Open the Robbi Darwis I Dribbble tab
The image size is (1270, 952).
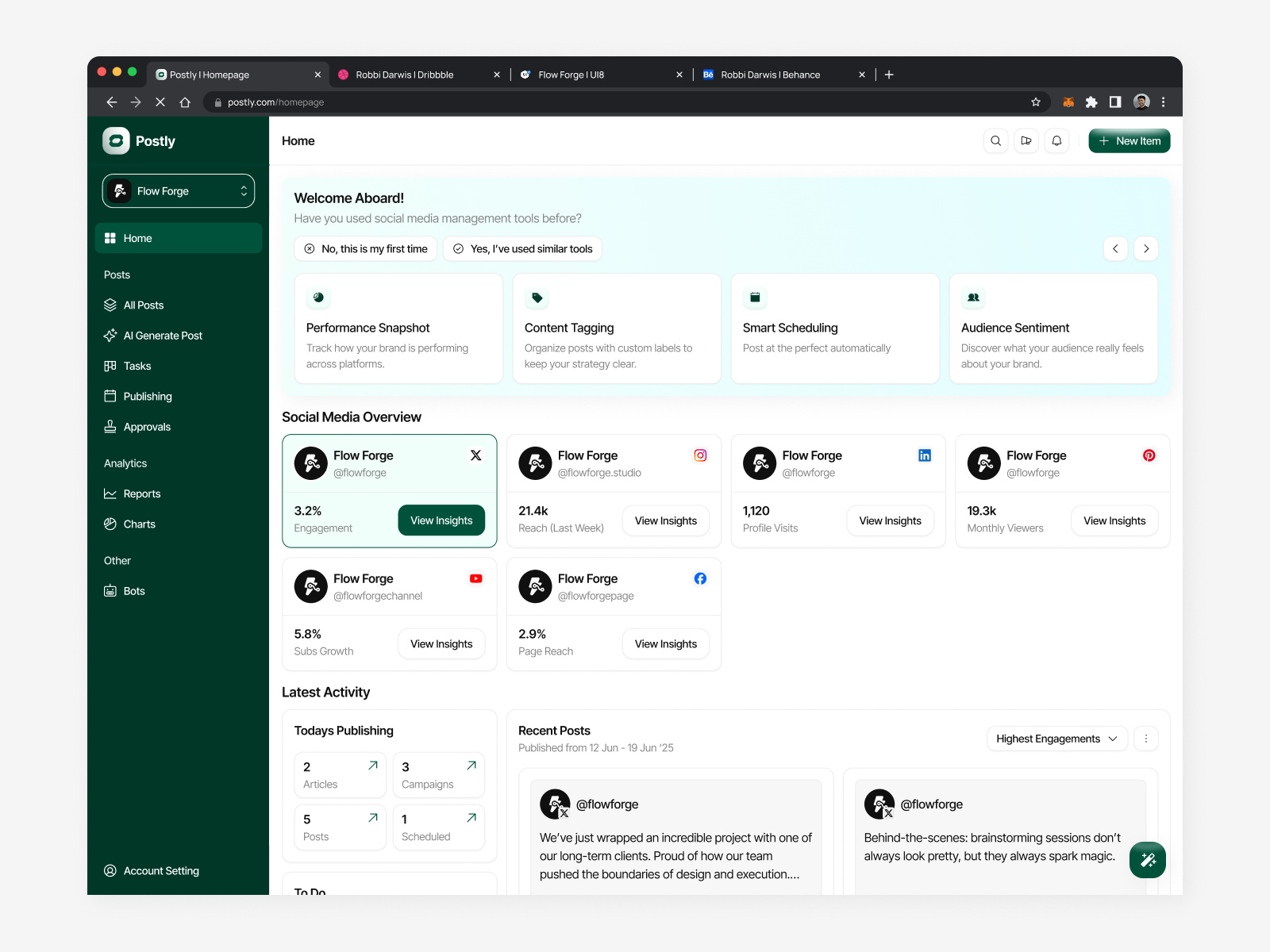click(x=406, y=74)
